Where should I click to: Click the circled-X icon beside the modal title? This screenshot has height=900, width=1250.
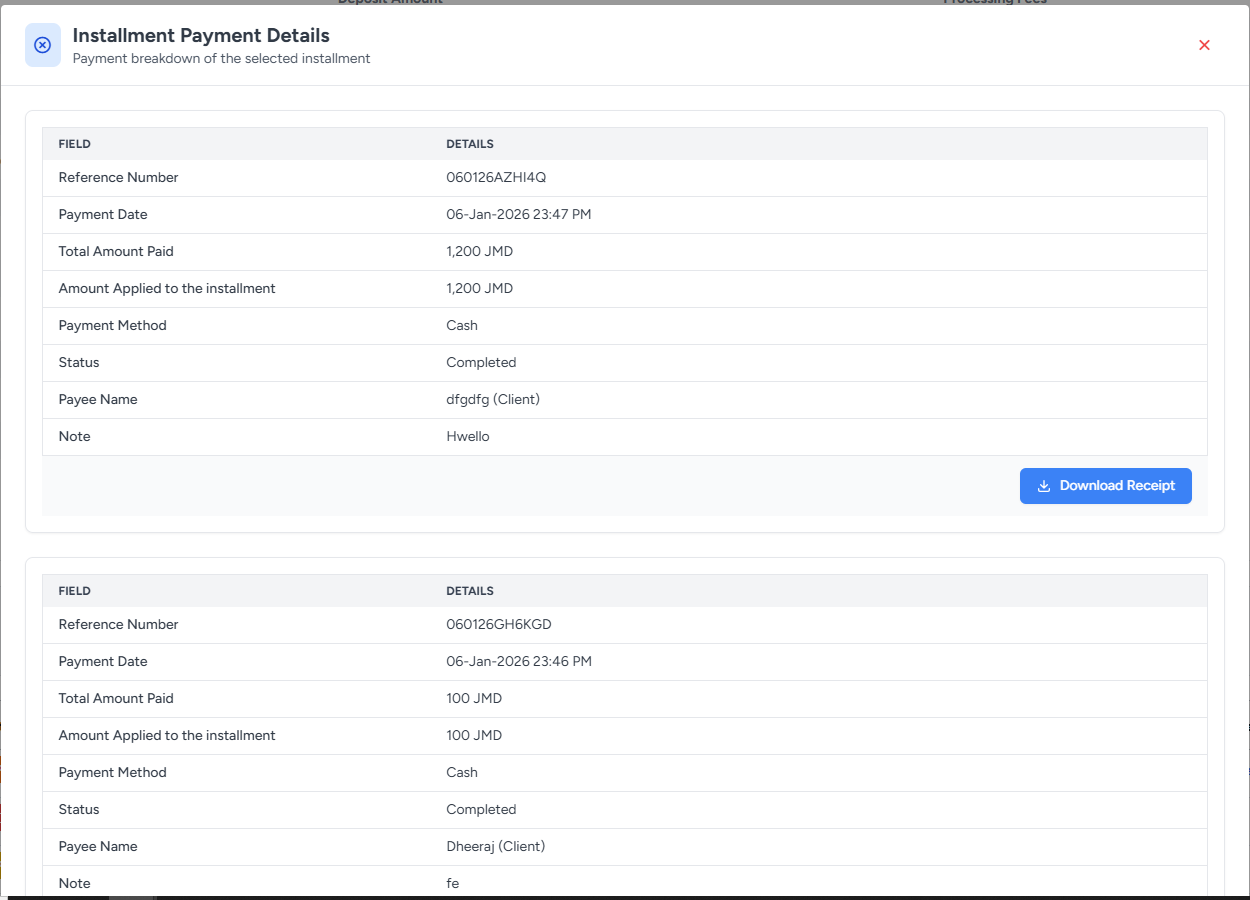click(x=43, y=45)
